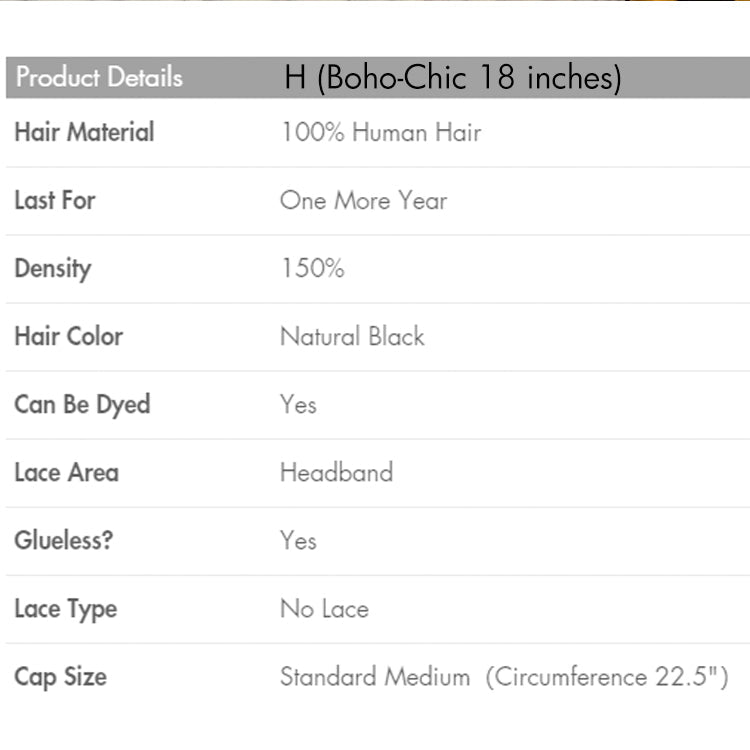Click the Glueless? row label
The width and height of the screenshot is (750, 750).
click(63, 540)
